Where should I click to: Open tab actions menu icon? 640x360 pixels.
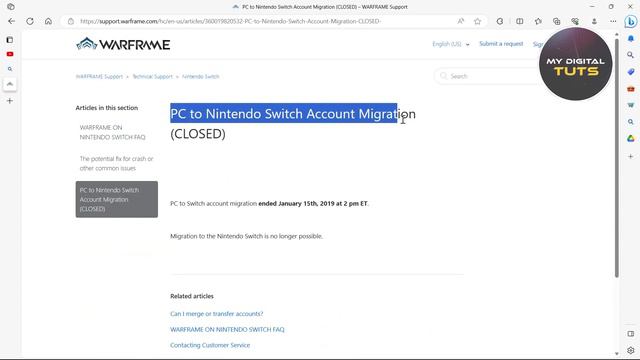pyautogui.click(x=11, y=7)
